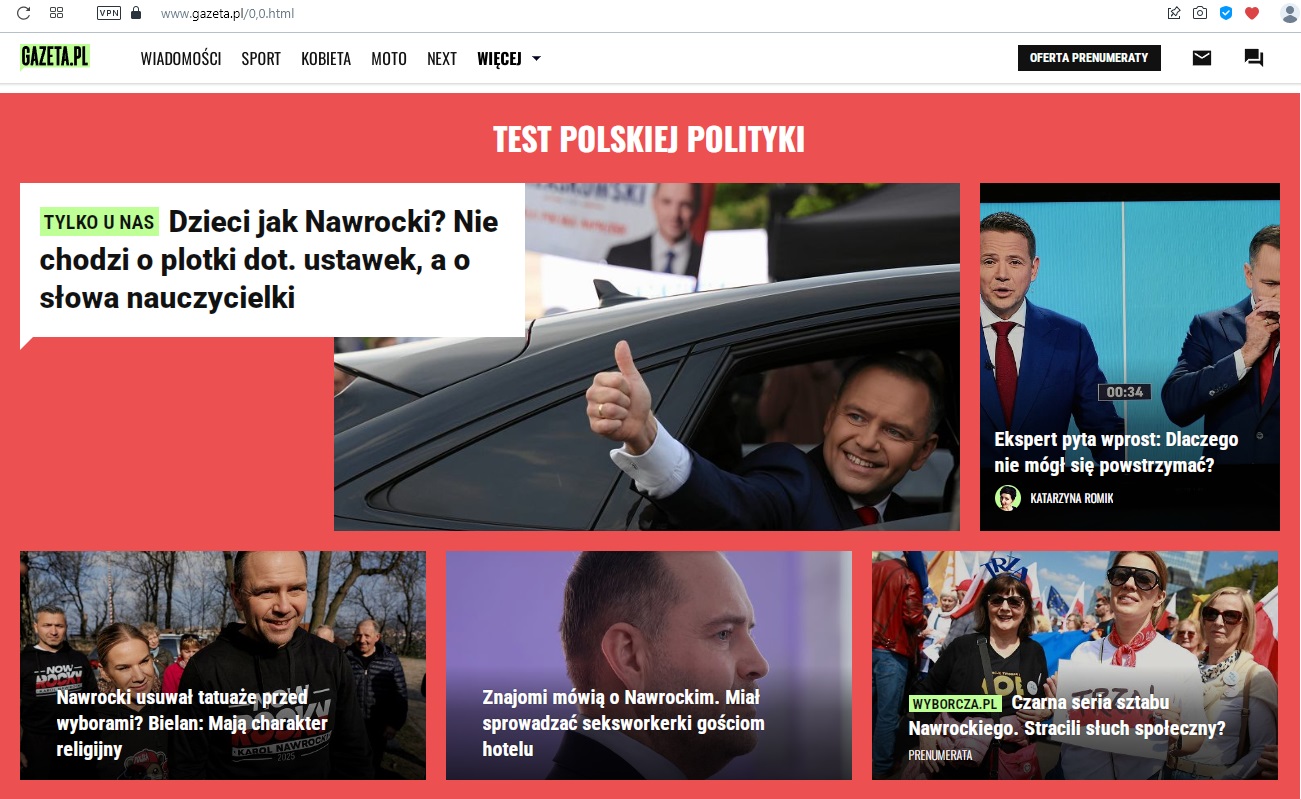The width and height of the screenshot is (1301, 799).
Task: Click the blue shield ad blocker icon
Action: click(1225, 14)
